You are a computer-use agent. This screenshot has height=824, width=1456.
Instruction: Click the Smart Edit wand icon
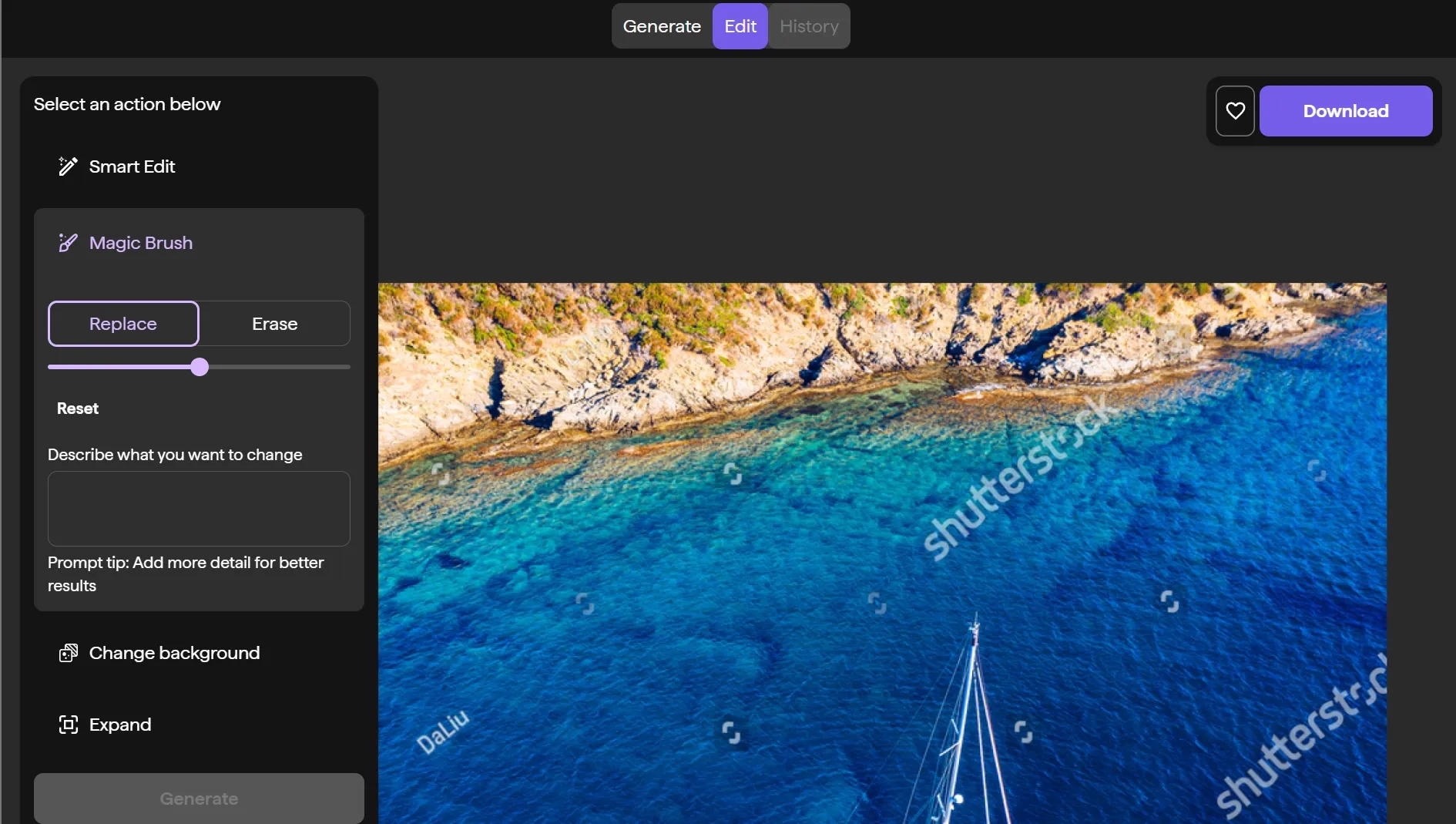(x=68, y=166)
